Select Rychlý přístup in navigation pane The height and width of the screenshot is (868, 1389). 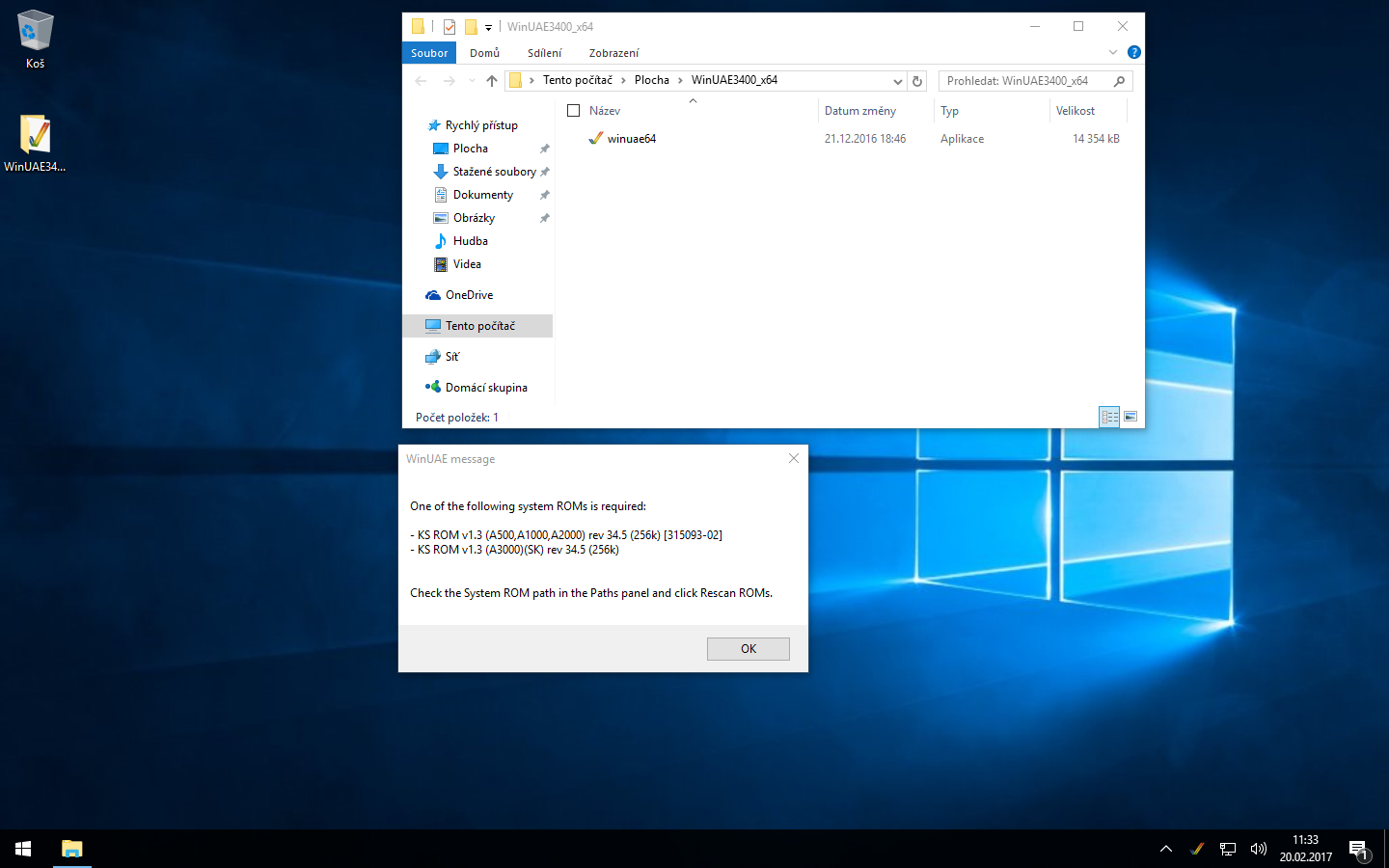[x=481, y=125]
